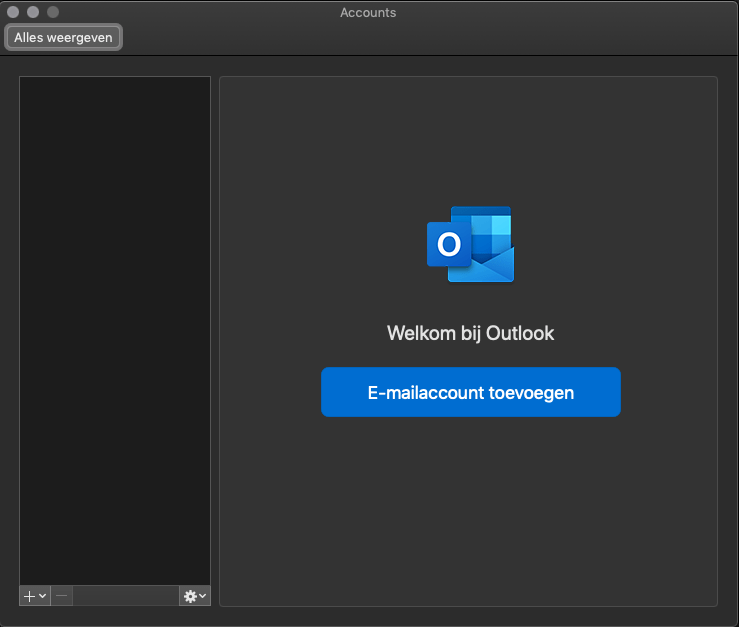Open the gear settings dropdown
739x627 pixels.
pos(195,596)
